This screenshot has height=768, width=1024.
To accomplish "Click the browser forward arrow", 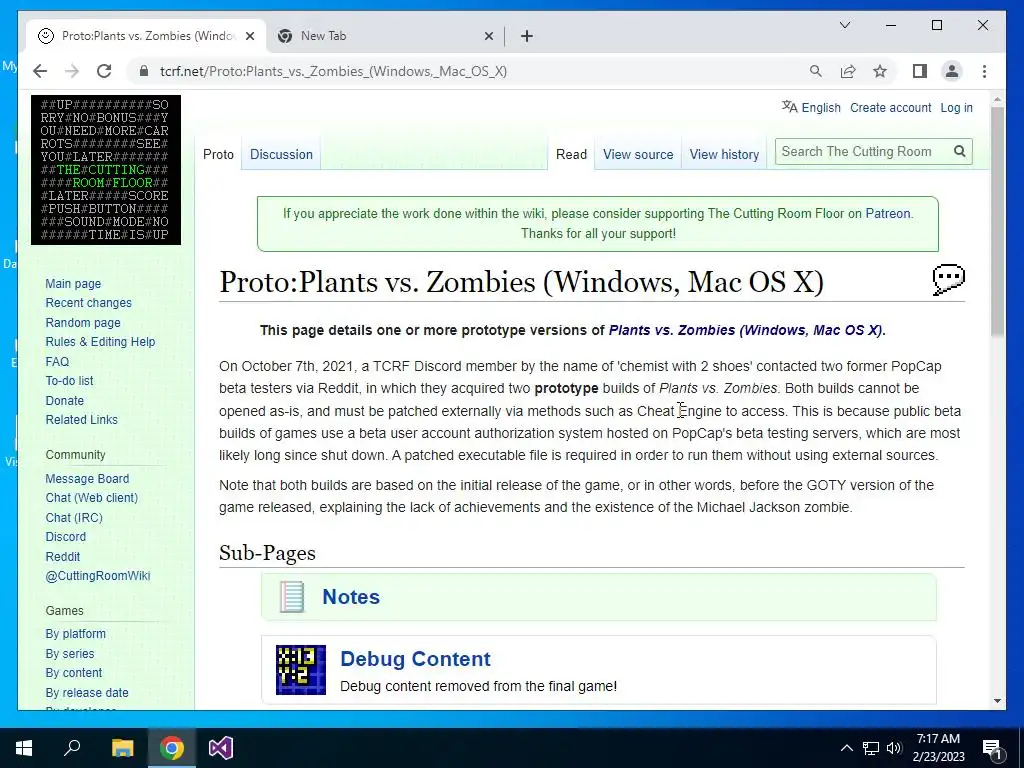I will coord(72,71).
